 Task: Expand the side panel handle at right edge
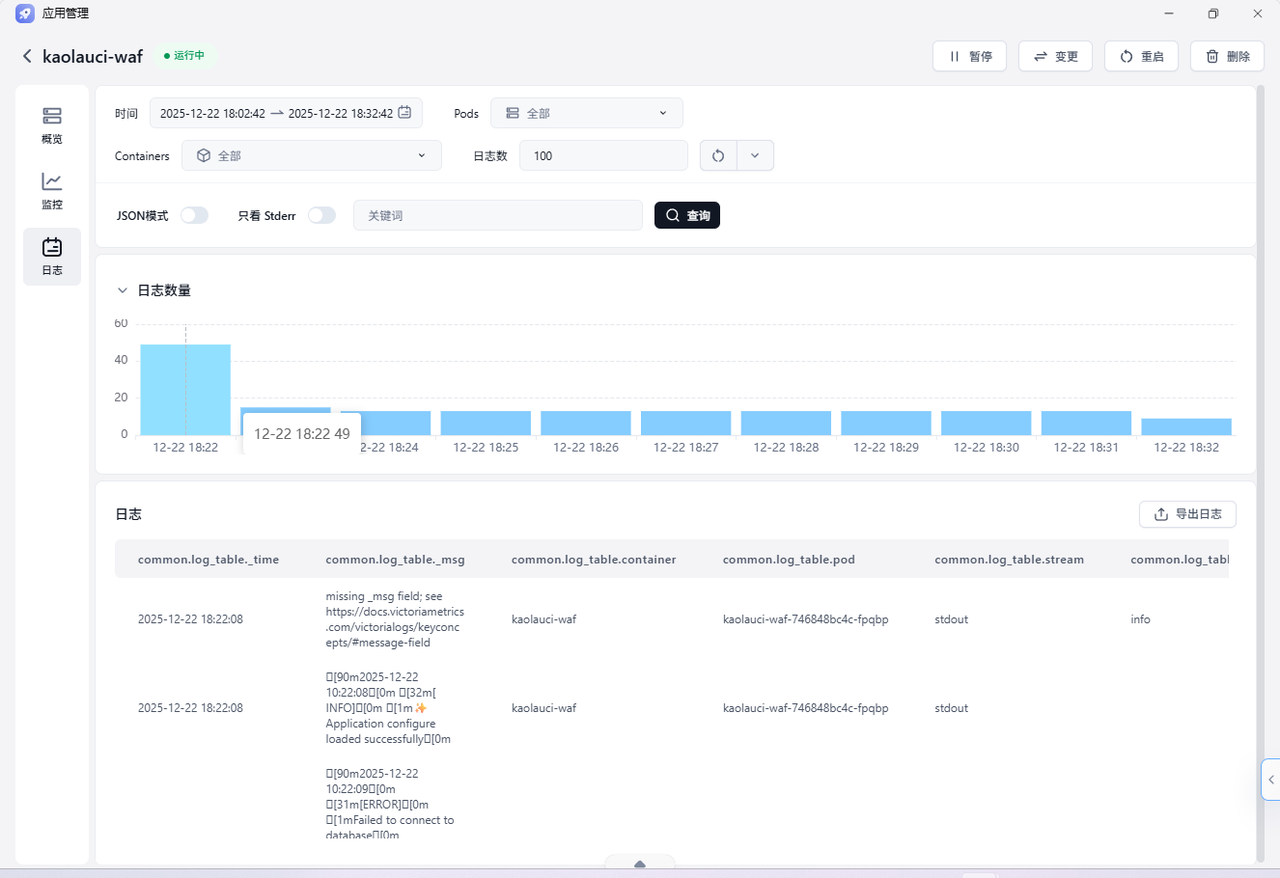click(x=1271, y=779)
